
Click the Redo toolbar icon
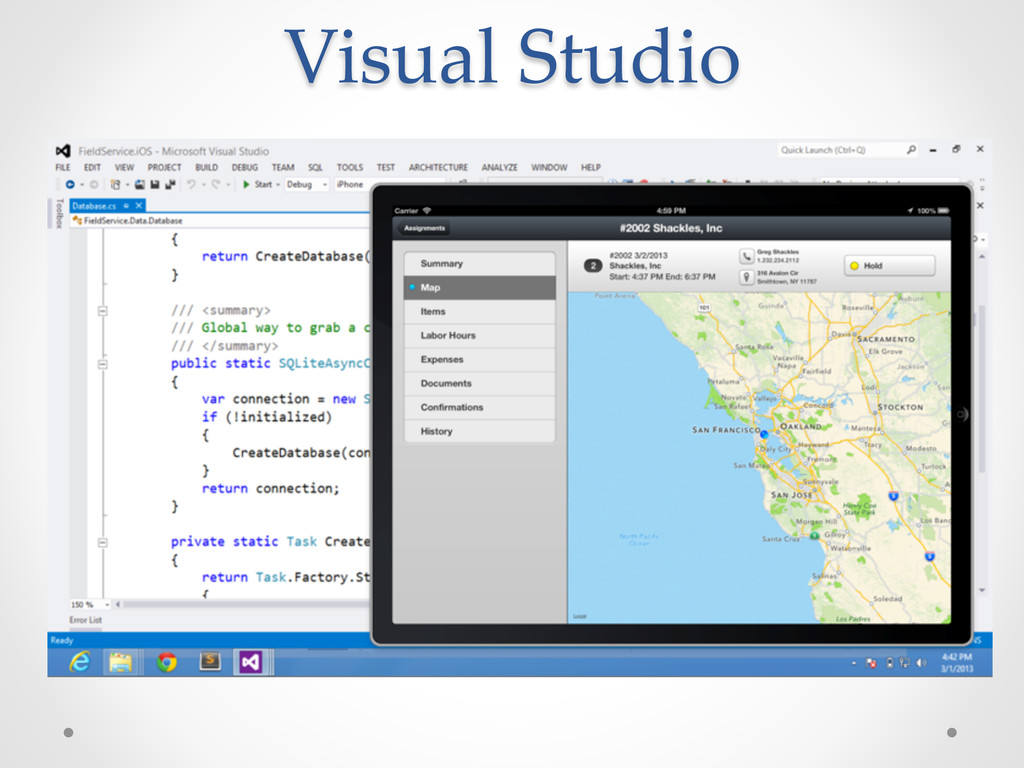[x=216, y=185]
